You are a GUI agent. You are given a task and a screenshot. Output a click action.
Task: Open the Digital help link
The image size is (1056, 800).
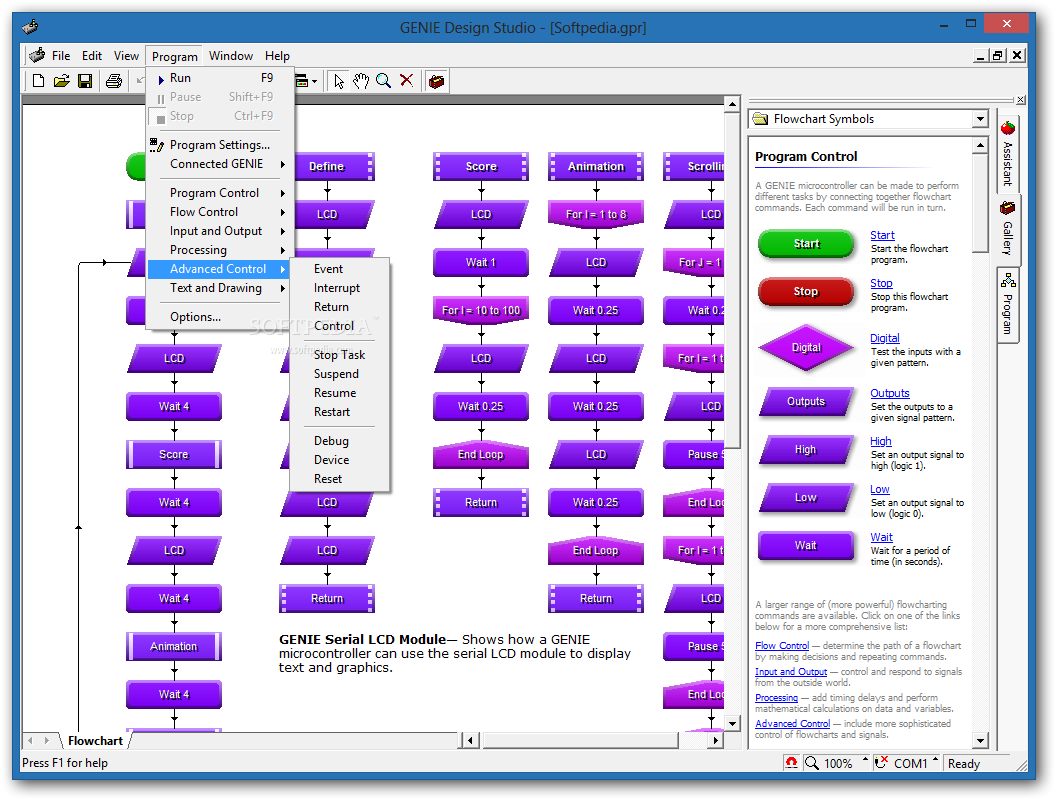[x=884, y=338]
